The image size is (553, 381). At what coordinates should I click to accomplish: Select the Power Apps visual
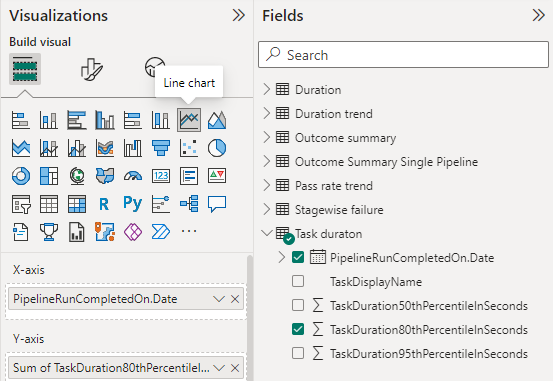click(x=133, y=232)
